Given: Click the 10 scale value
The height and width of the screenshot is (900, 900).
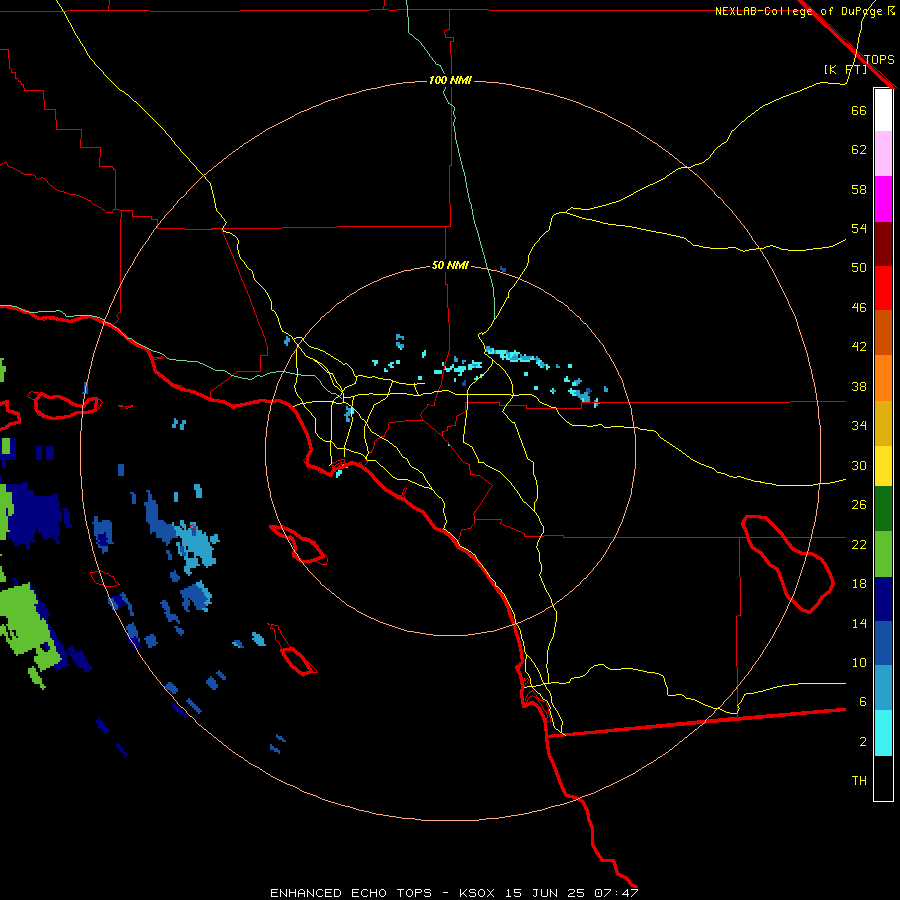Looking at the screenshot, I should [x=859, y=662].
